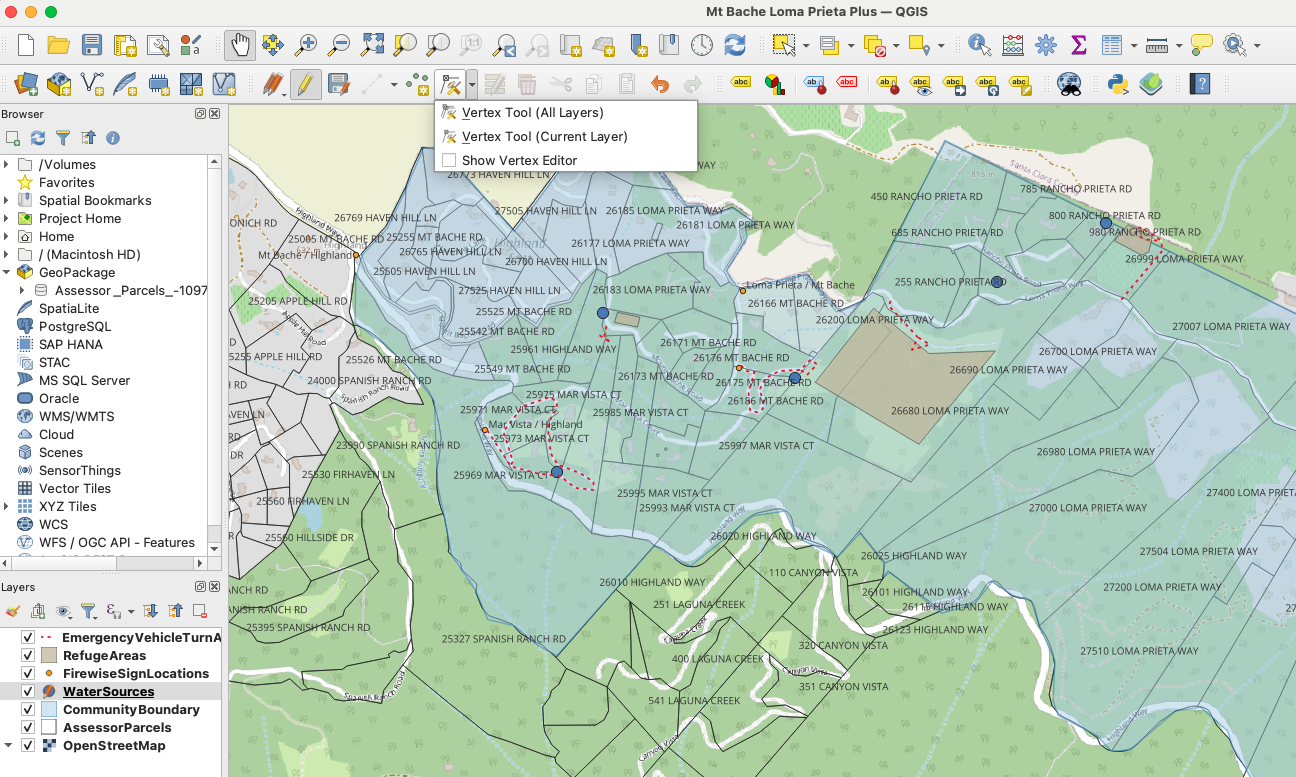Choose Vertex Tool (All Layers)
The height and width of the screenshot is (777, 1296).
532,112
